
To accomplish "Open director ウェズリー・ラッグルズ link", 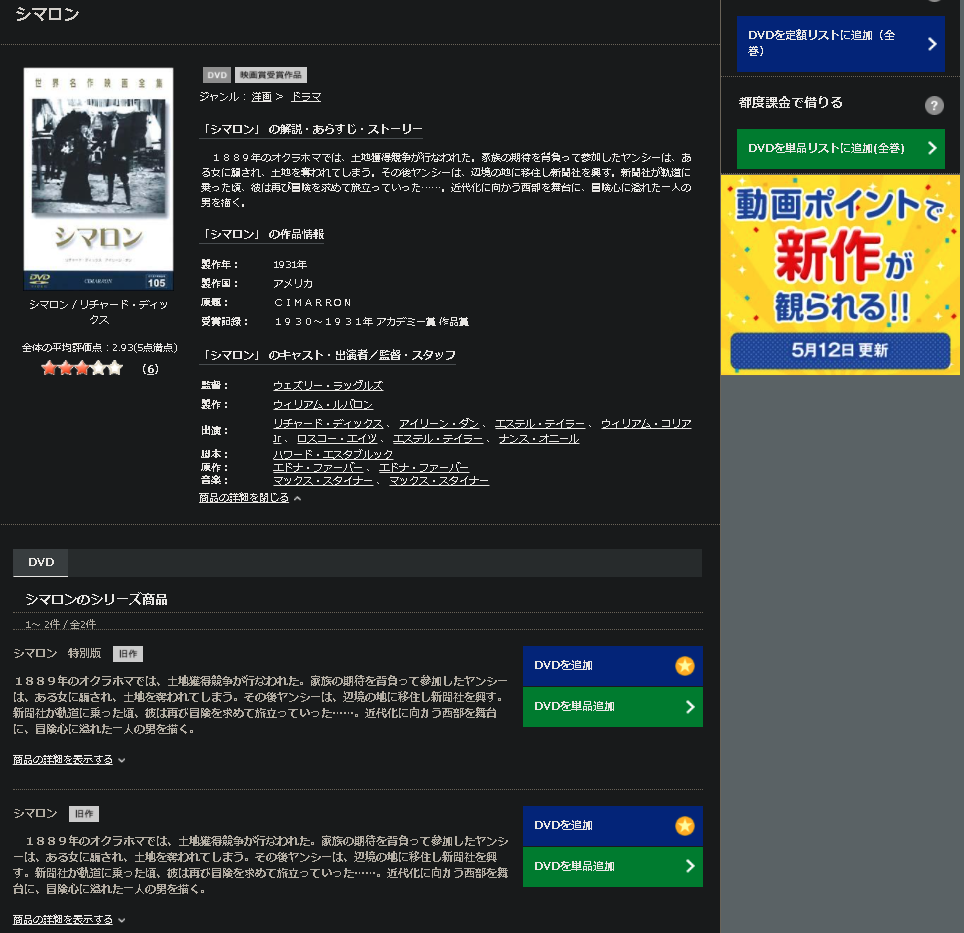I will [x=328, y=385].
